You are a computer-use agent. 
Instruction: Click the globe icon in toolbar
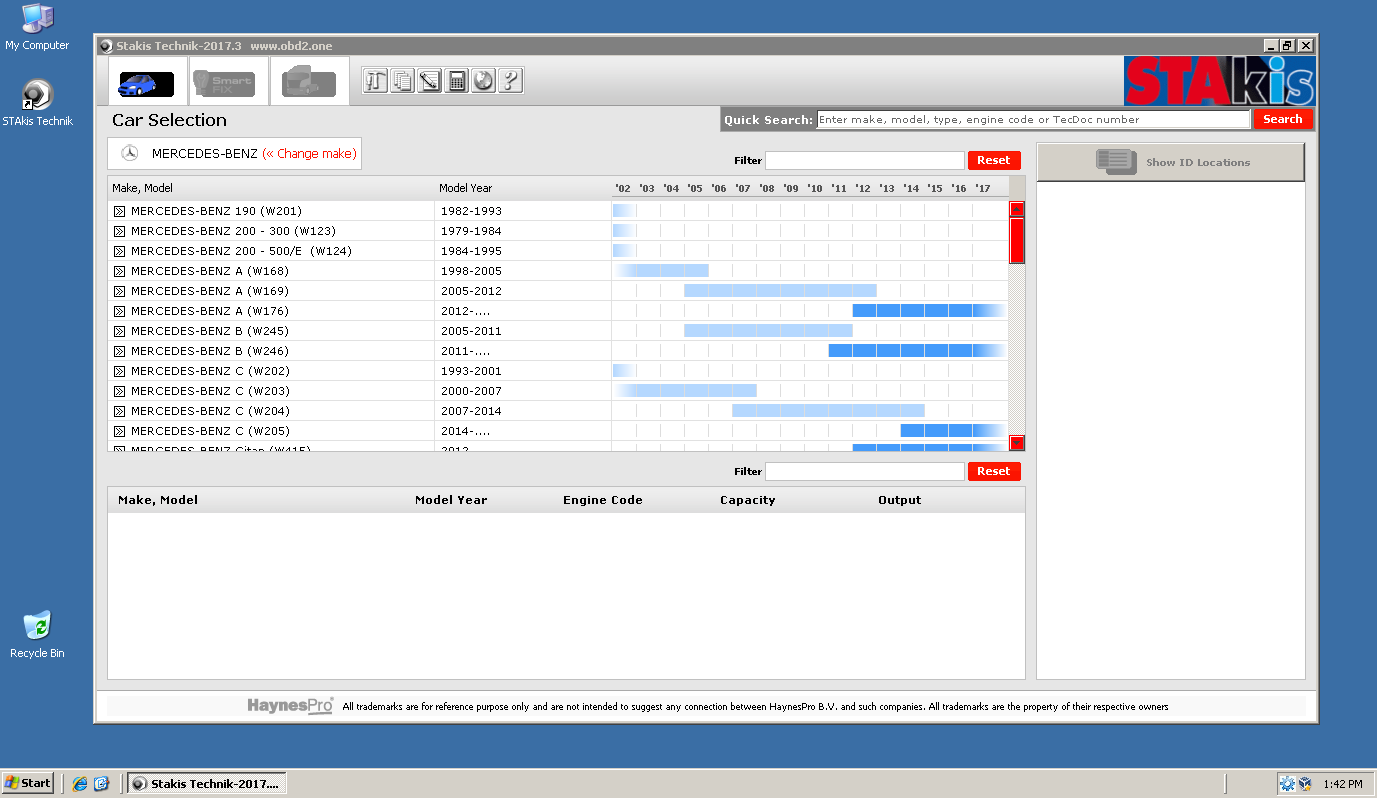pyautogui.click(x=484, y=81)
